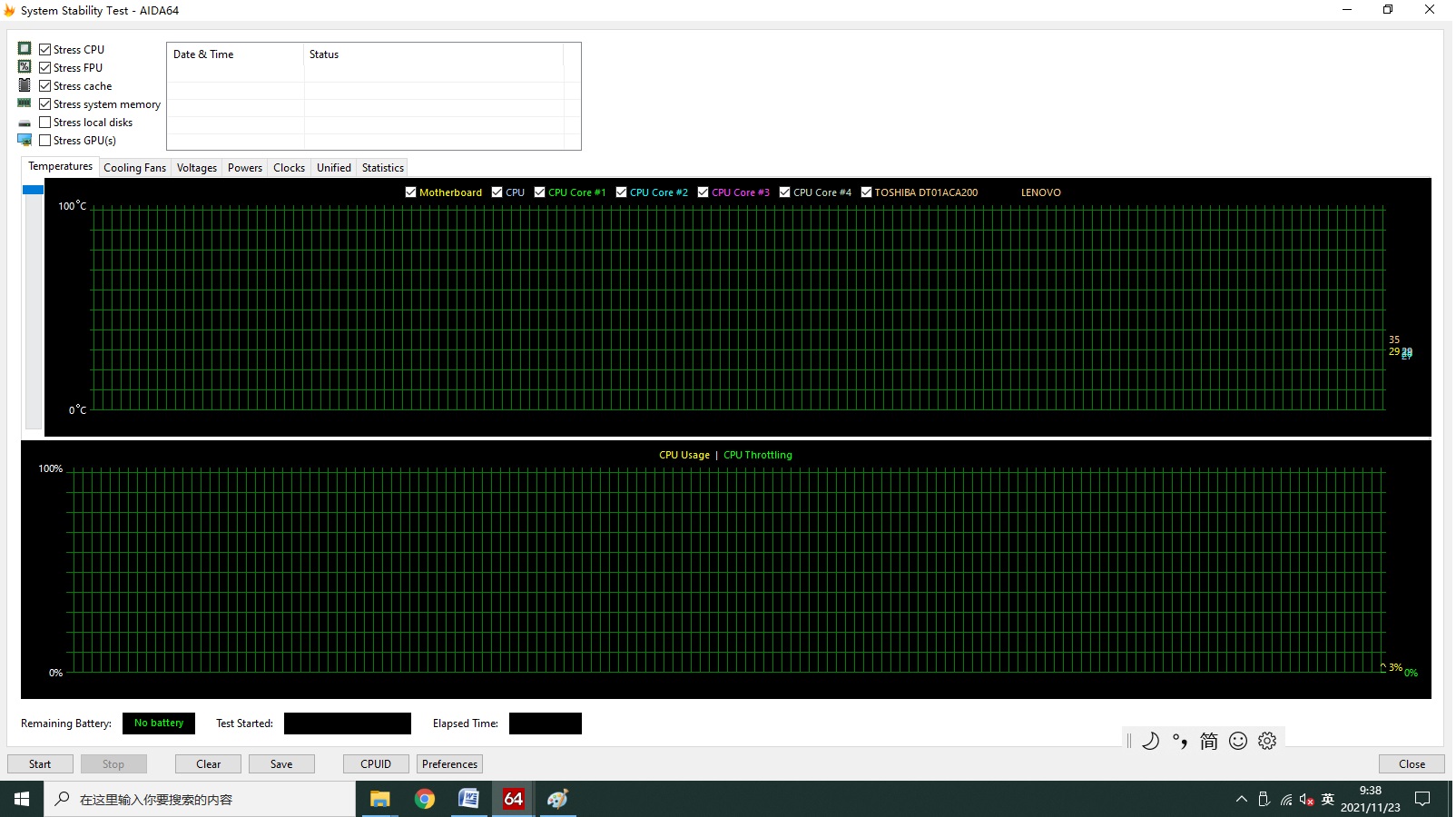Launch Google Chrome from taskbar

(x=424, y=799)
